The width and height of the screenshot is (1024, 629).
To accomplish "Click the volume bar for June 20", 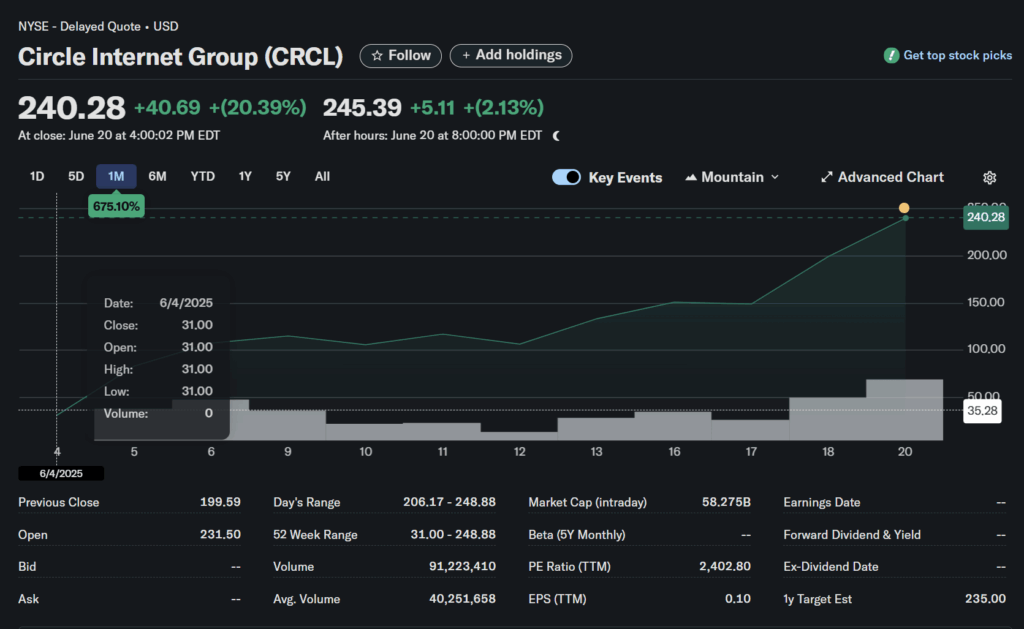I will (x=904, y=410).
